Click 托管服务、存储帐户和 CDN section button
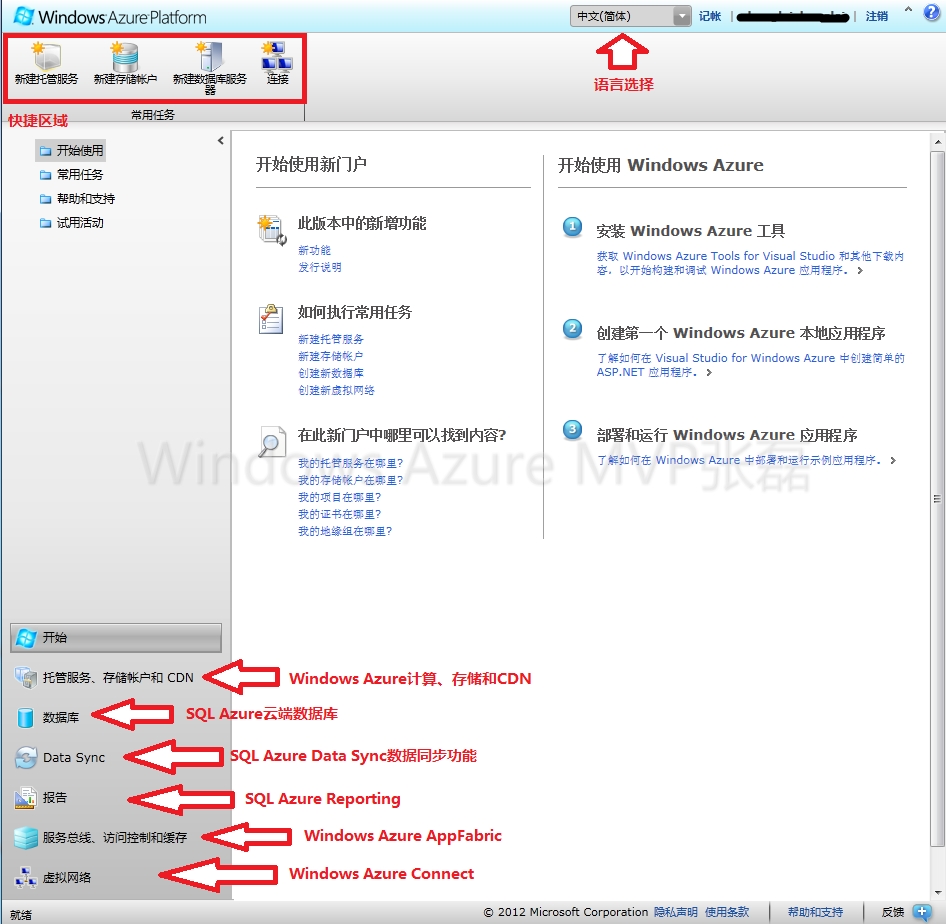The image size is (946, 924). coord(117,677)
